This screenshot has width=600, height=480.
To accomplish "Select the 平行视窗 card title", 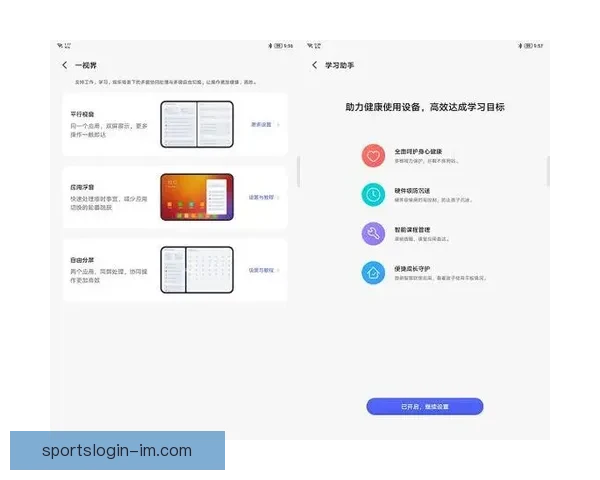I will tap(82, 114).
